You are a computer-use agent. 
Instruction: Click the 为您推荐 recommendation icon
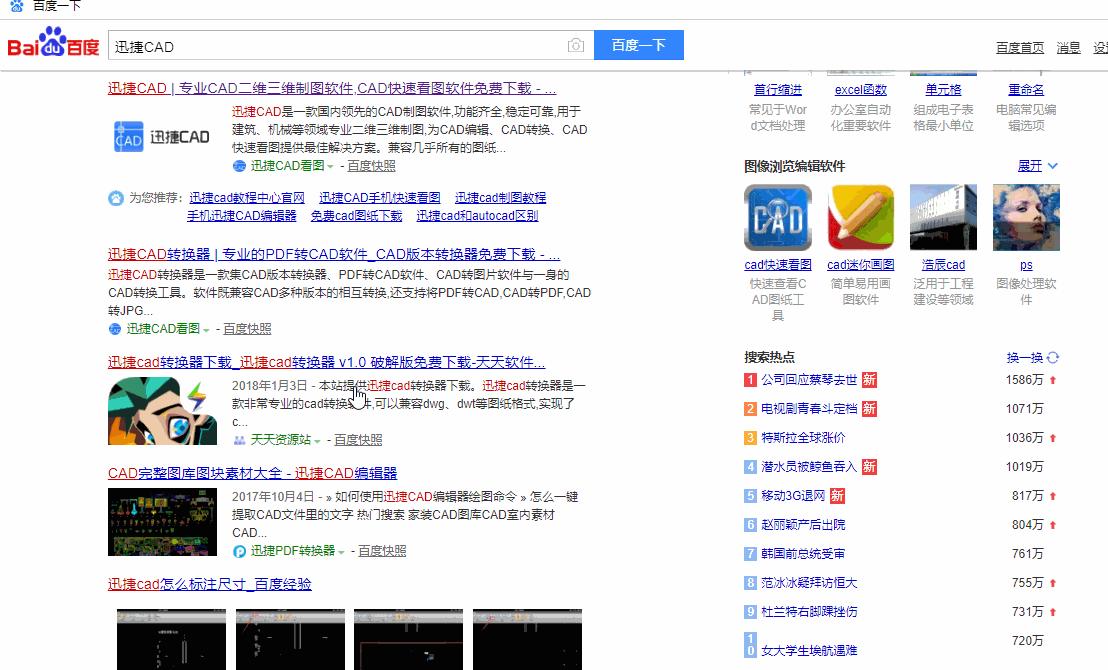pos(115,197)
